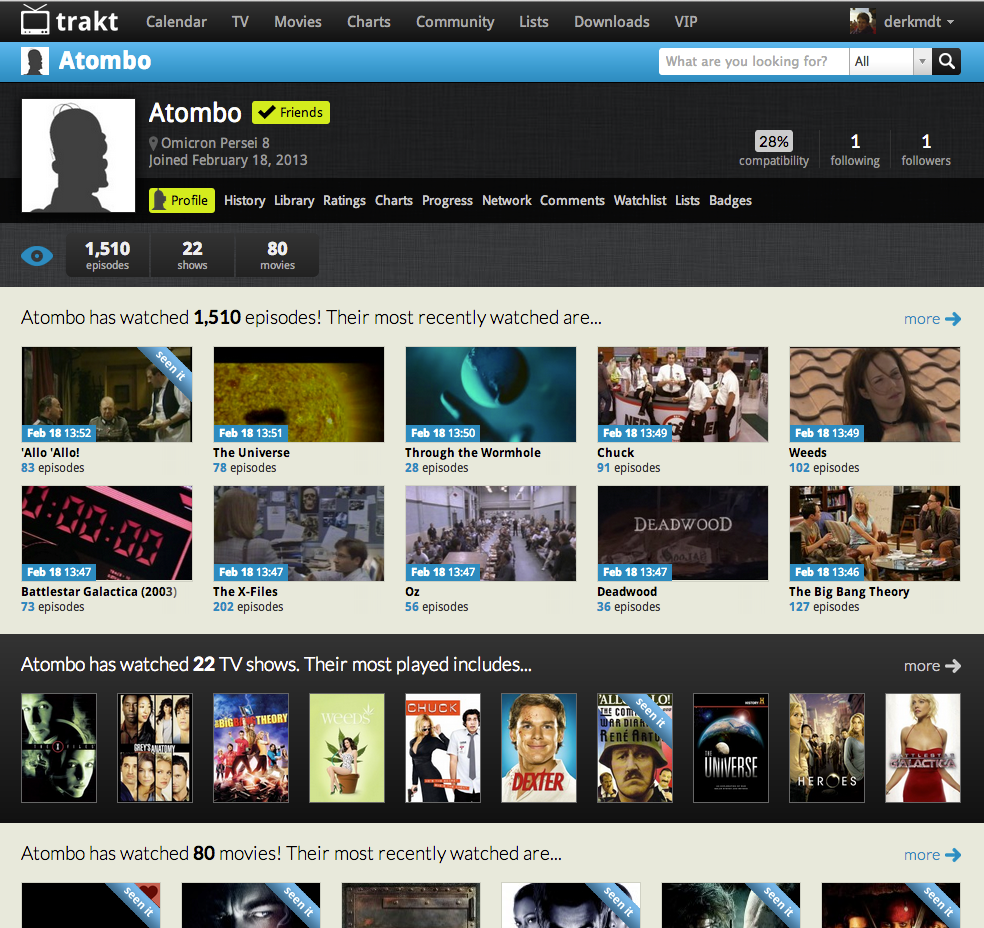The height and width of the screenshot is (928, 984).
Task: Click the arrow icon next to episodes more
Action: [953, 319]
